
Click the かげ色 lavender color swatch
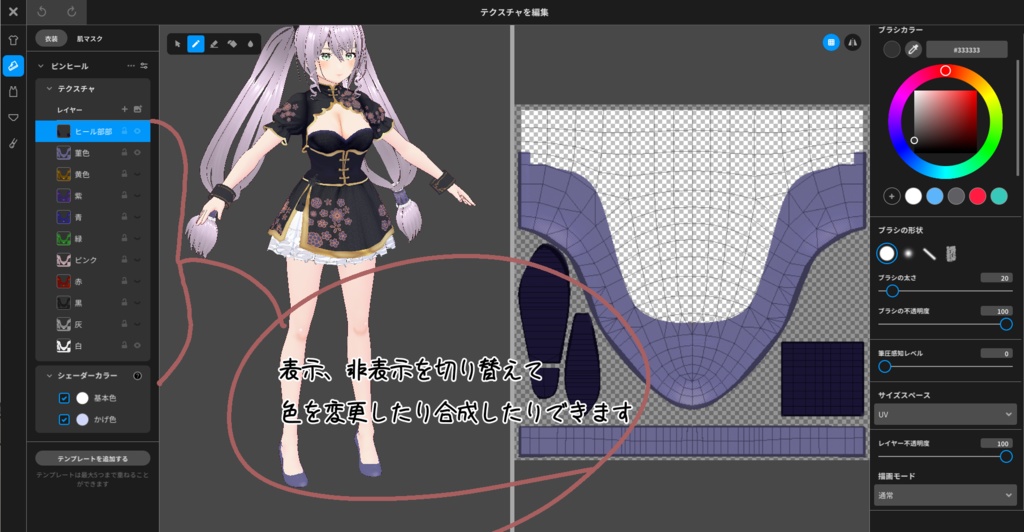(x=82, y=420)
